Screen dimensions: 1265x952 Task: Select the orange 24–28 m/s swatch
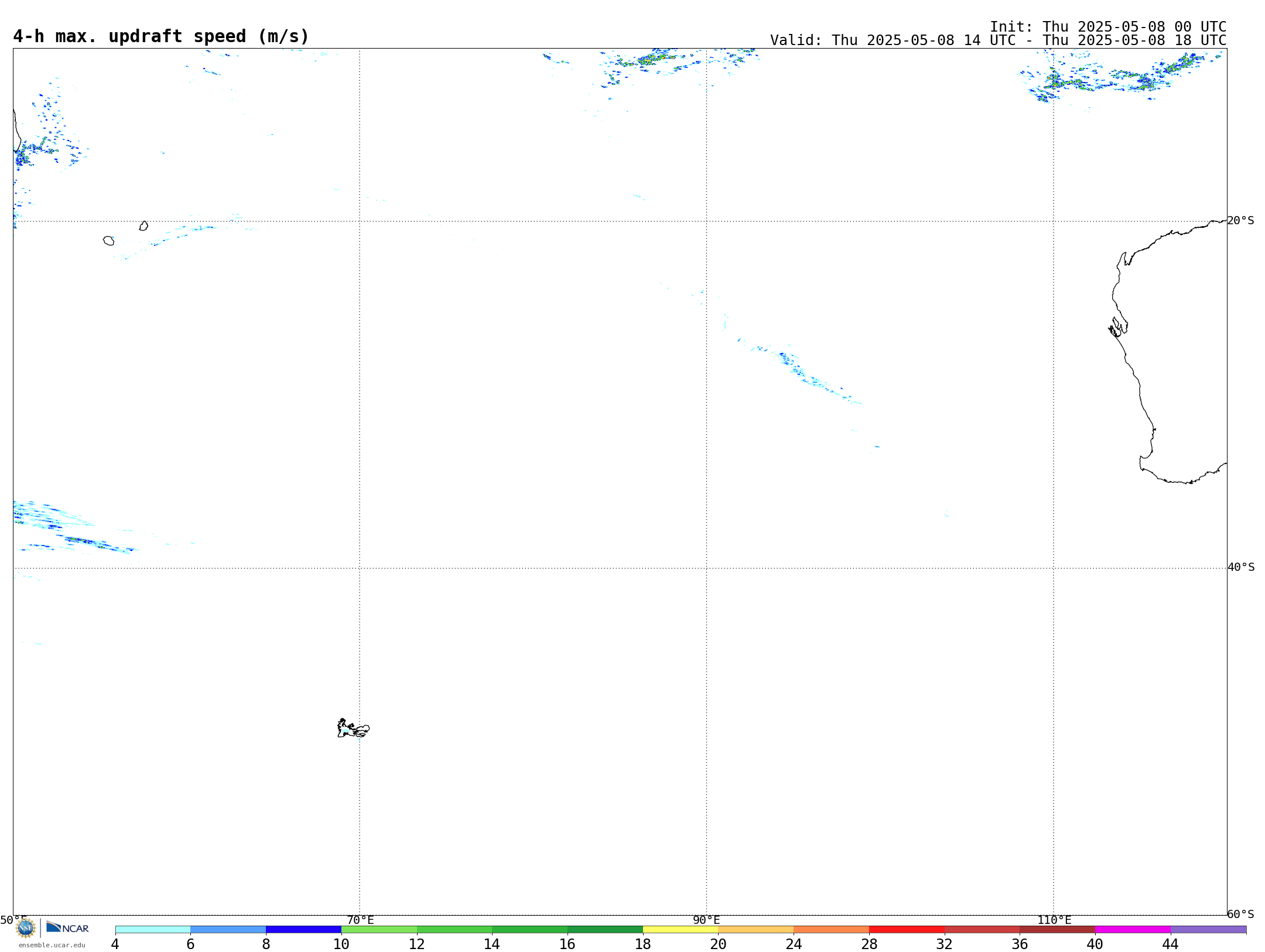click(832, 929)
